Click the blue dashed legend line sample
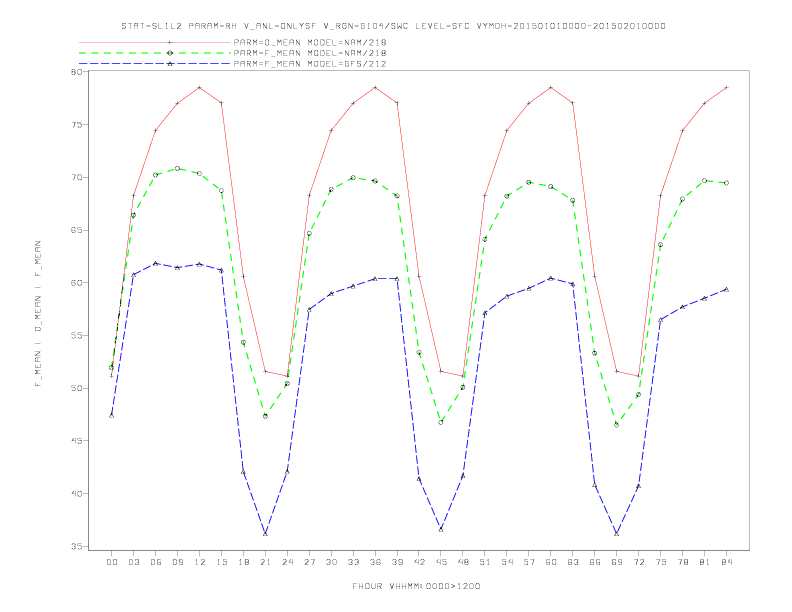This screenshot has width=792, height=612. 155,64
